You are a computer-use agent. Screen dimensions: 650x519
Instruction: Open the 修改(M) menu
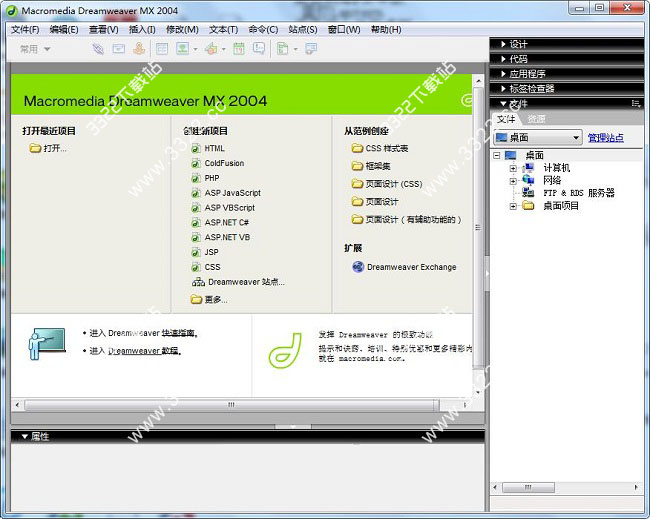tap(182, 29)
